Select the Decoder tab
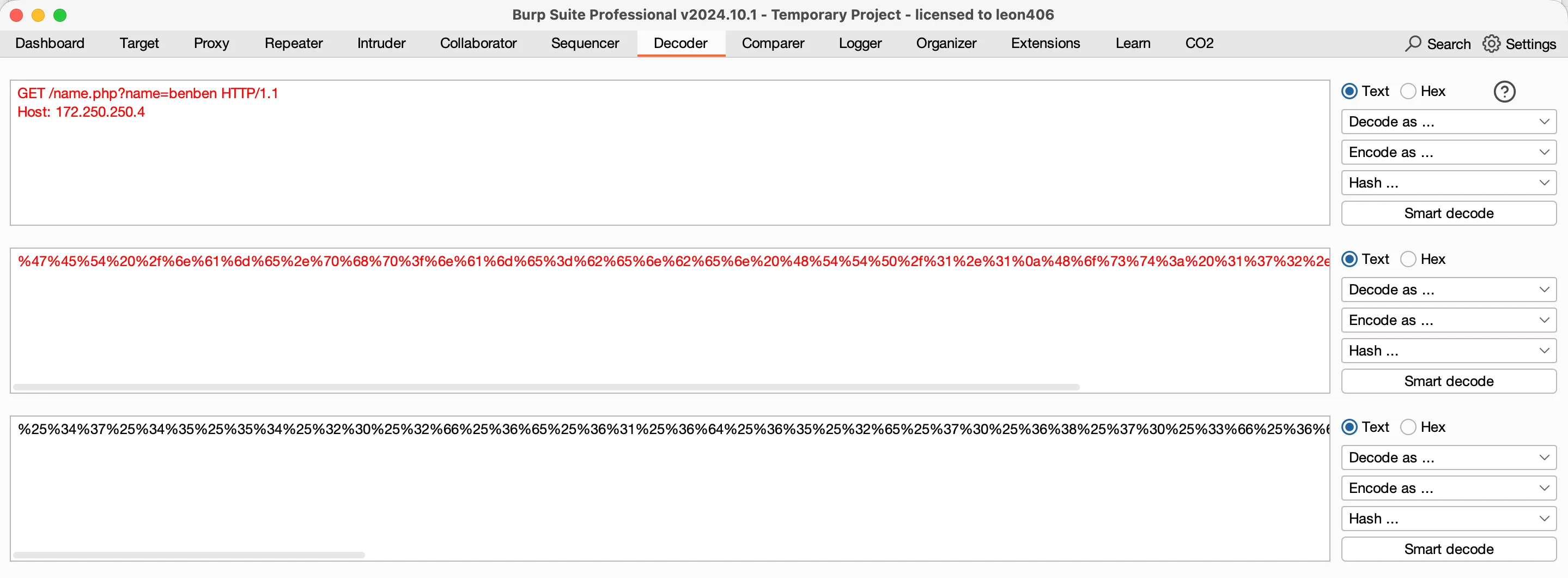 click(680, 43)
